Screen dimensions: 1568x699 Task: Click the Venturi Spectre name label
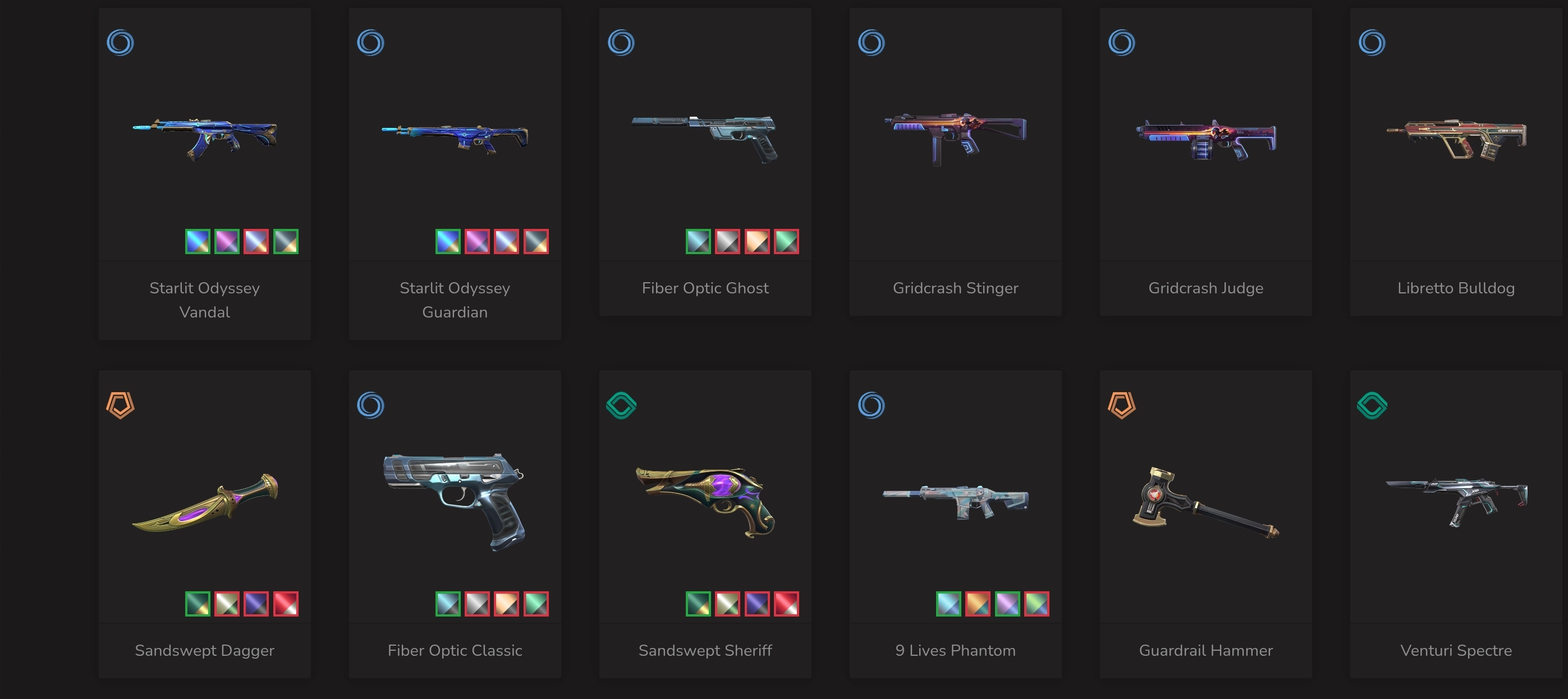1456,651
